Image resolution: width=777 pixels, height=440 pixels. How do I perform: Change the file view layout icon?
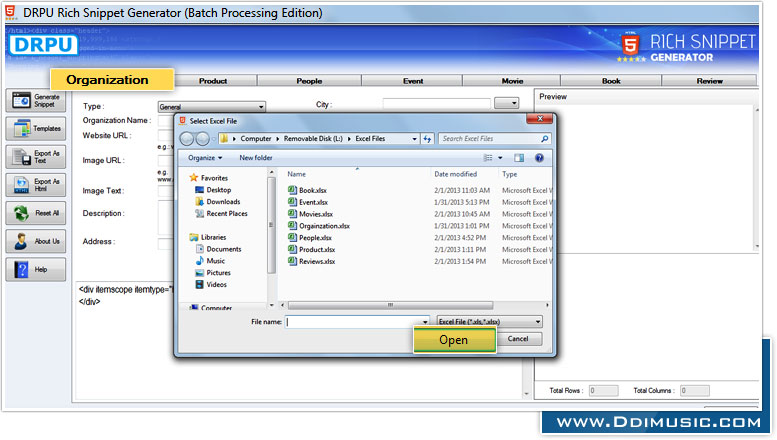point(488,158)
